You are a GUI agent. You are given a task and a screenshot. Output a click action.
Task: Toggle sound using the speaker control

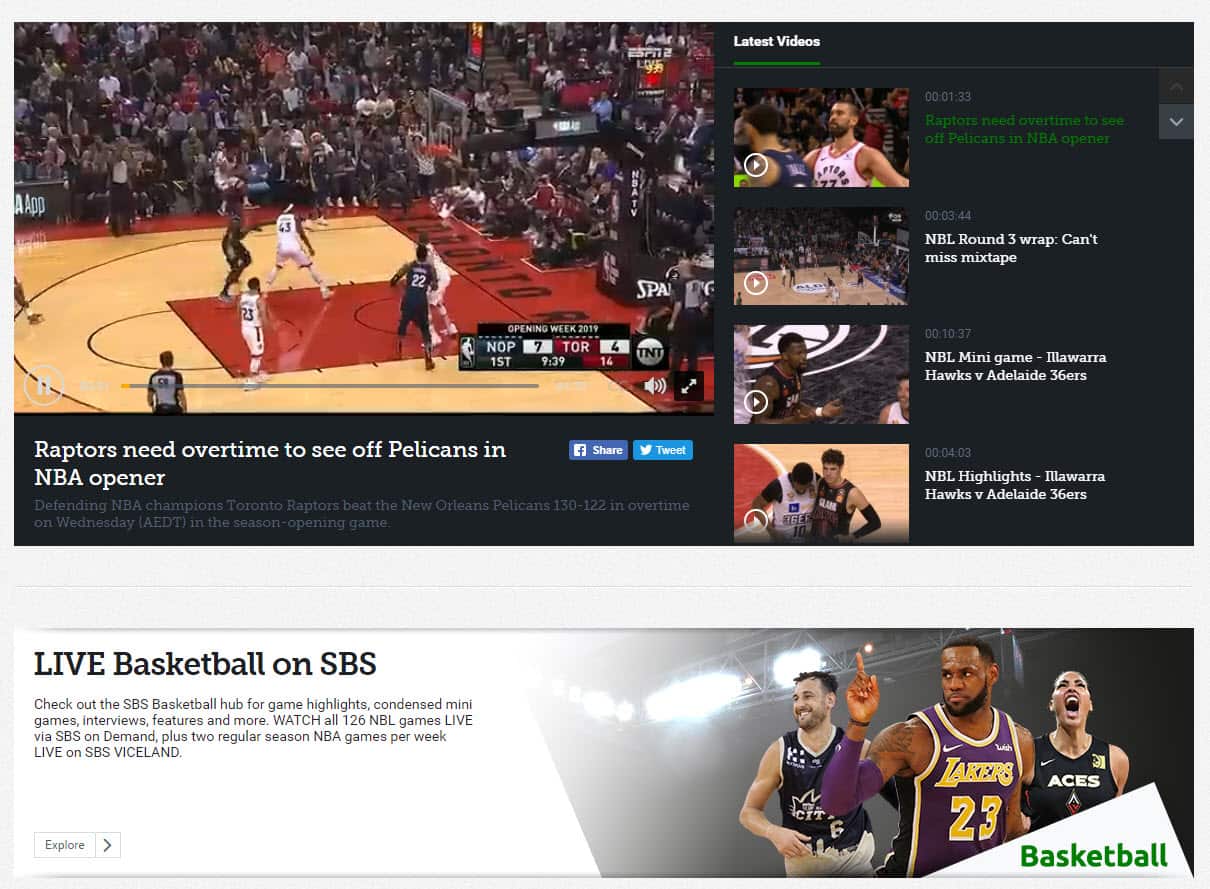(654, 384)
